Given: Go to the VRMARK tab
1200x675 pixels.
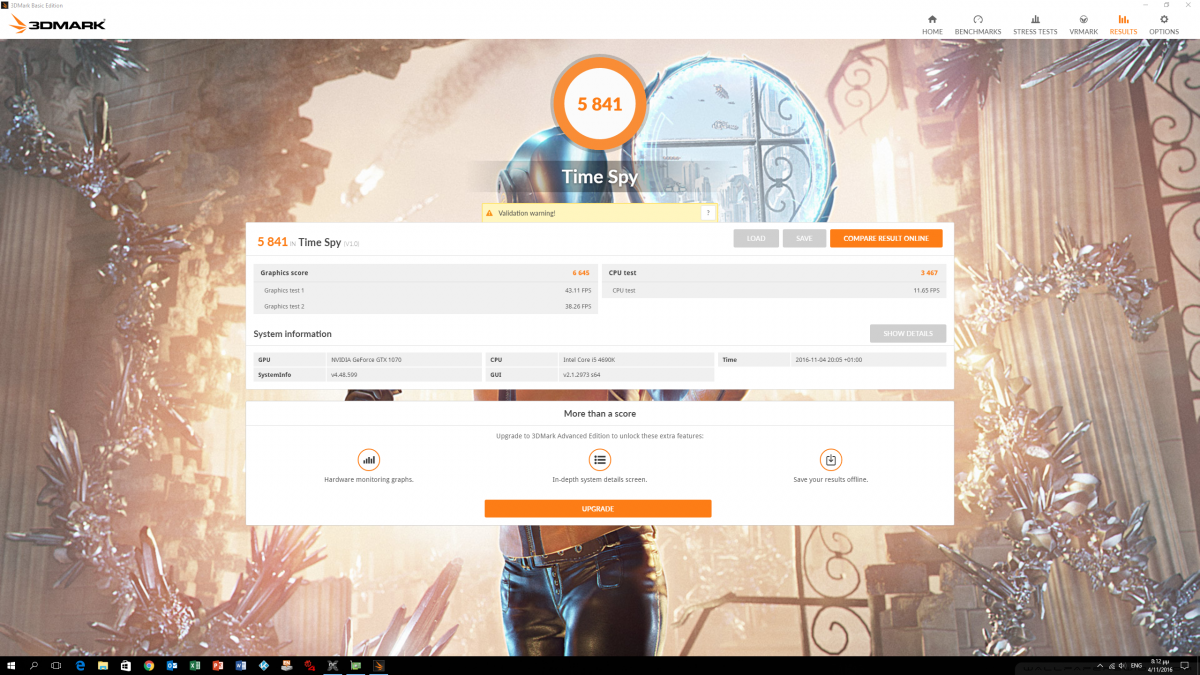Looking at the screenshot, I should point(1083,25).
